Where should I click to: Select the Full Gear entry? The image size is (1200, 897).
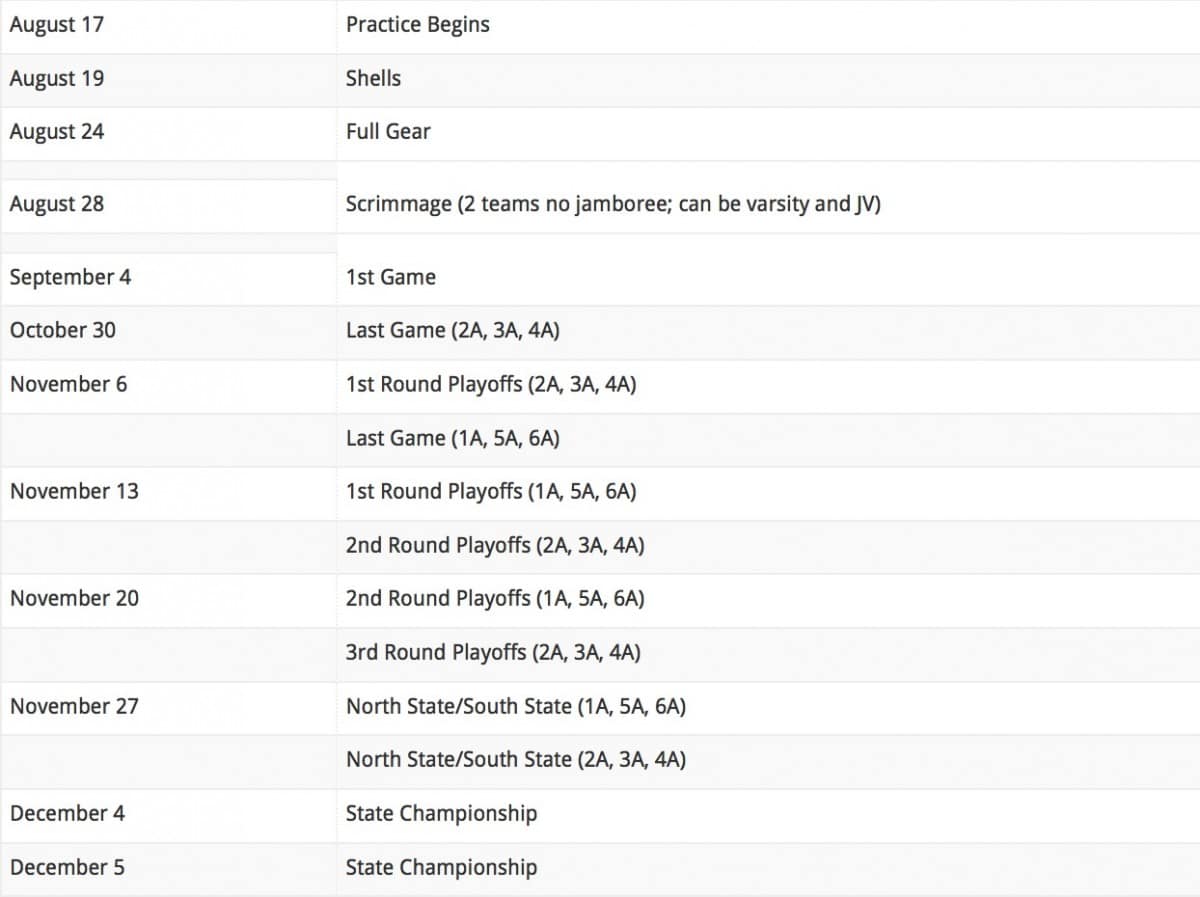[x=388, y=131]
